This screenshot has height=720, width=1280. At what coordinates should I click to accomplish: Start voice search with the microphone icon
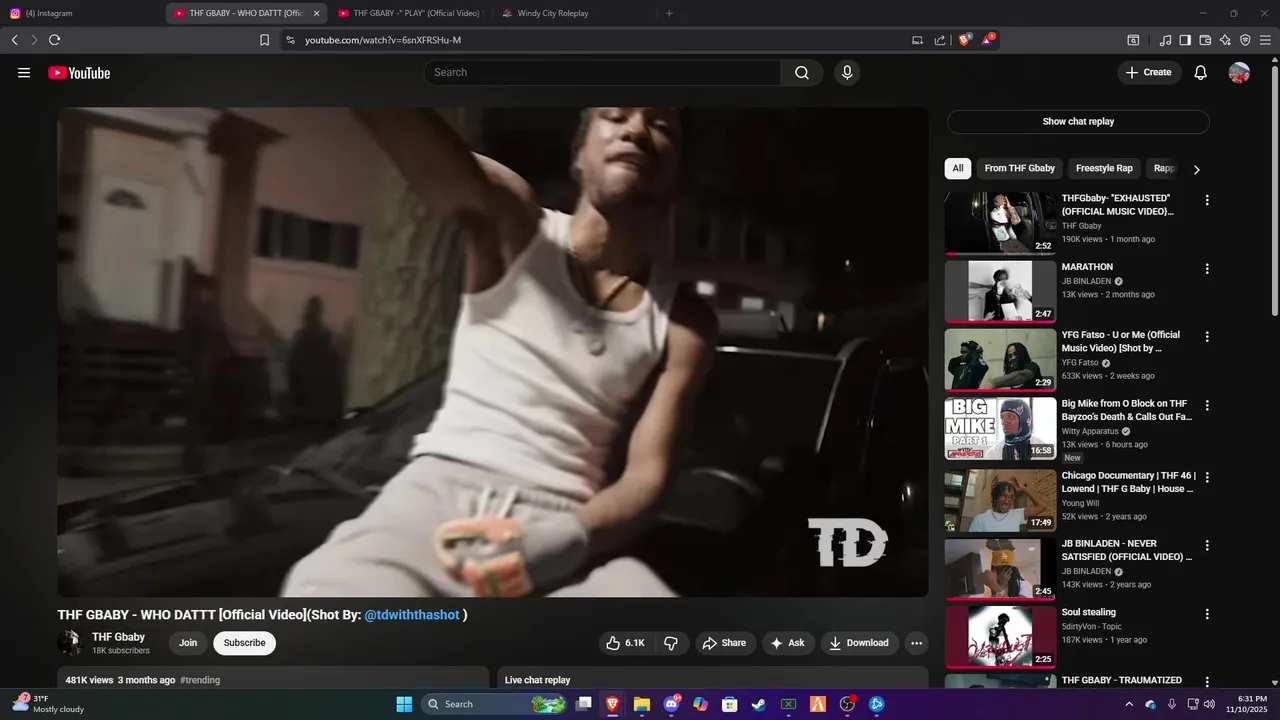click(847, 72)
